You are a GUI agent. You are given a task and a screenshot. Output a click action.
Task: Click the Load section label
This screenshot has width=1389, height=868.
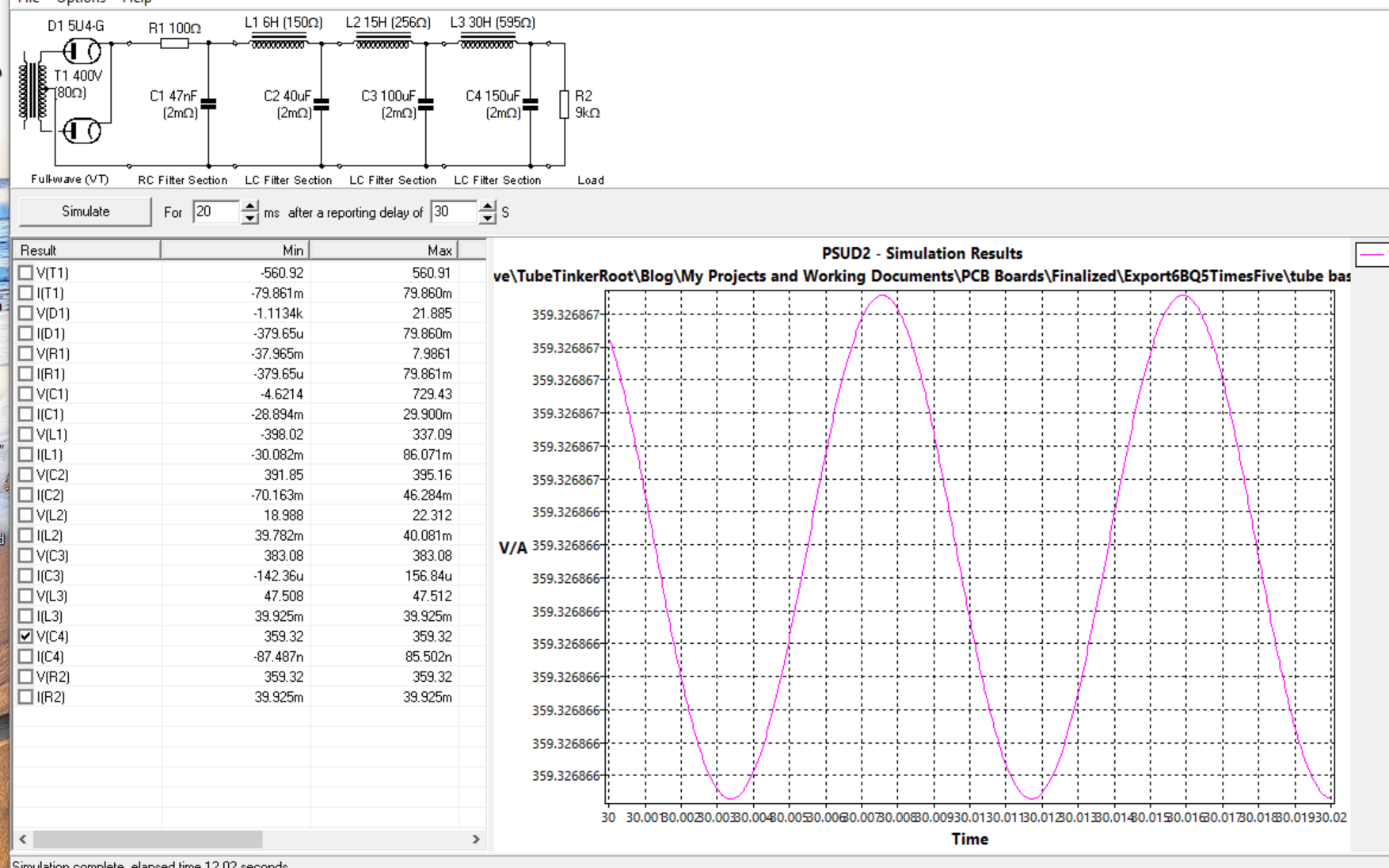[591, 180]
